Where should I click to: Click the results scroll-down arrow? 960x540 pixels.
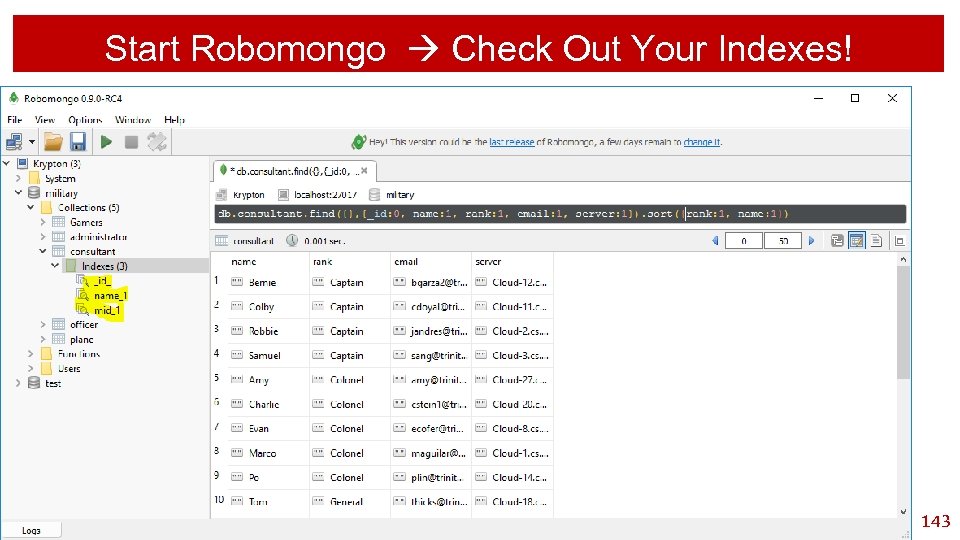[903, 512]
